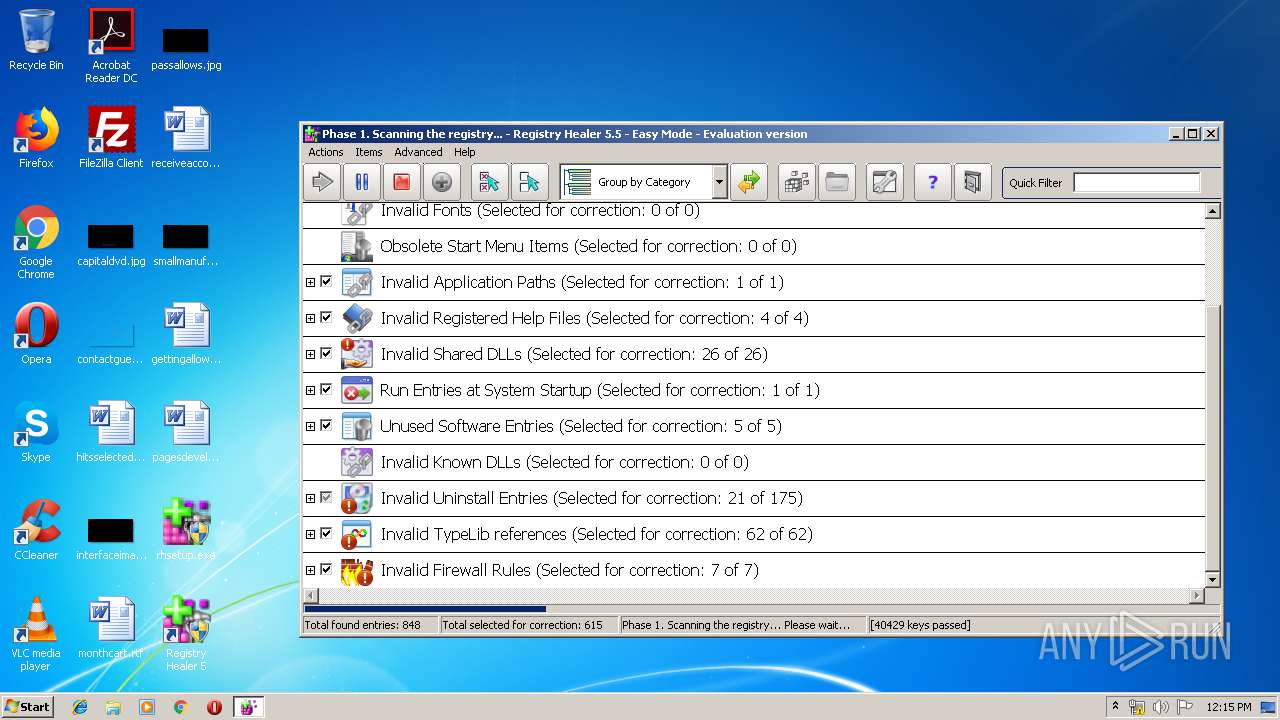Expand Invalid Uninstall Entries group
Viewport: 1280px width, 720px height.
click(310, 498)
